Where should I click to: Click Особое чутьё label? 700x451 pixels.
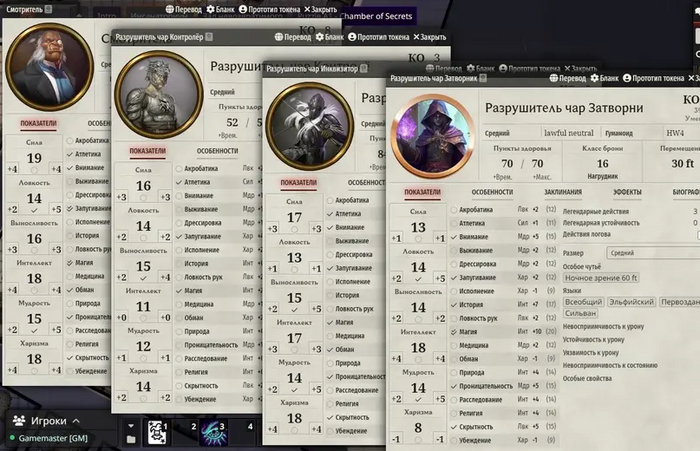coord(581,267)
